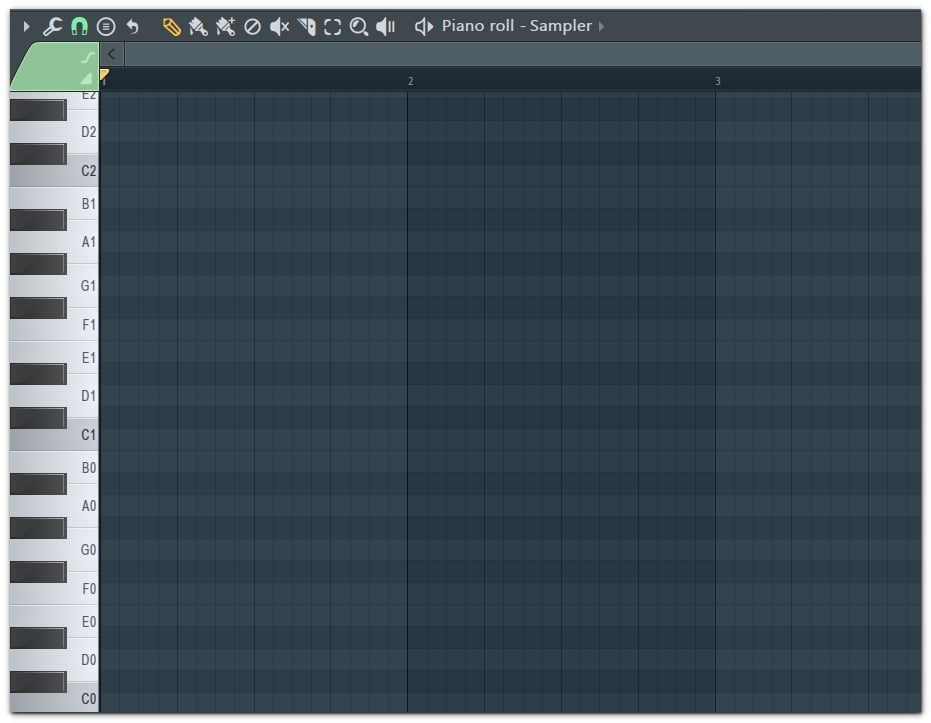Activate the Mute tool
The image size is (931, 723).
(278, 26)
